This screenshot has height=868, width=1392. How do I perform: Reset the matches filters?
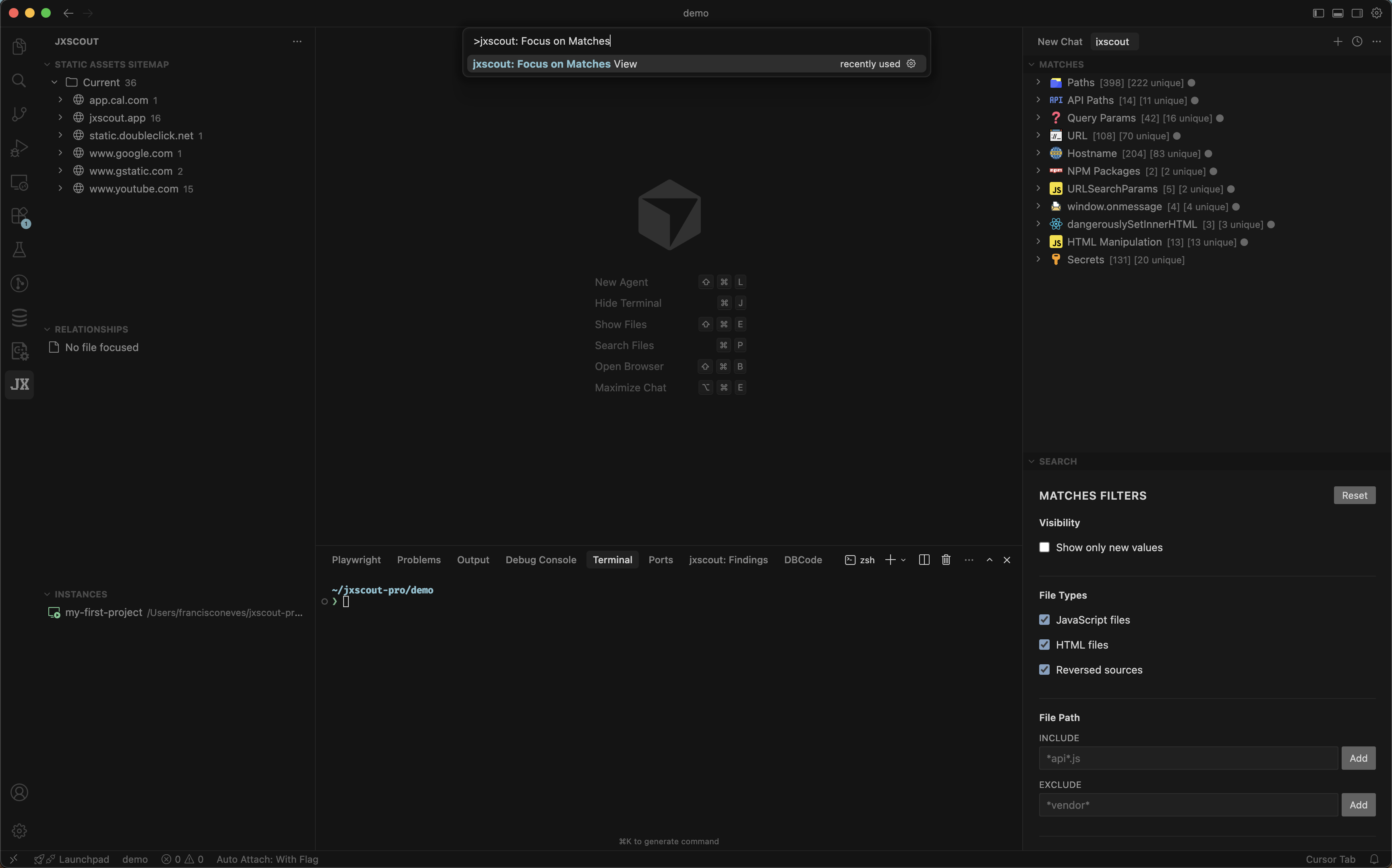1354,495
